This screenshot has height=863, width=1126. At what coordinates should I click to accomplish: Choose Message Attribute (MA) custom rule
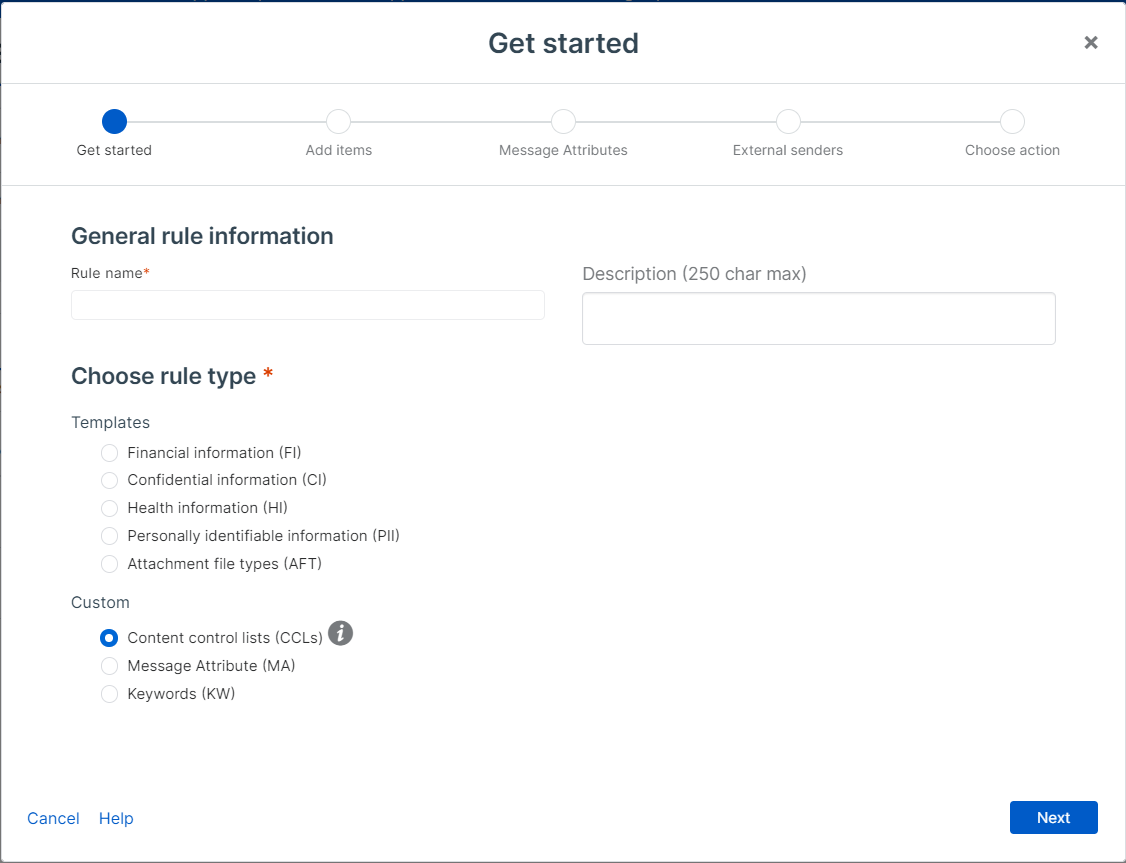point(110,666)
